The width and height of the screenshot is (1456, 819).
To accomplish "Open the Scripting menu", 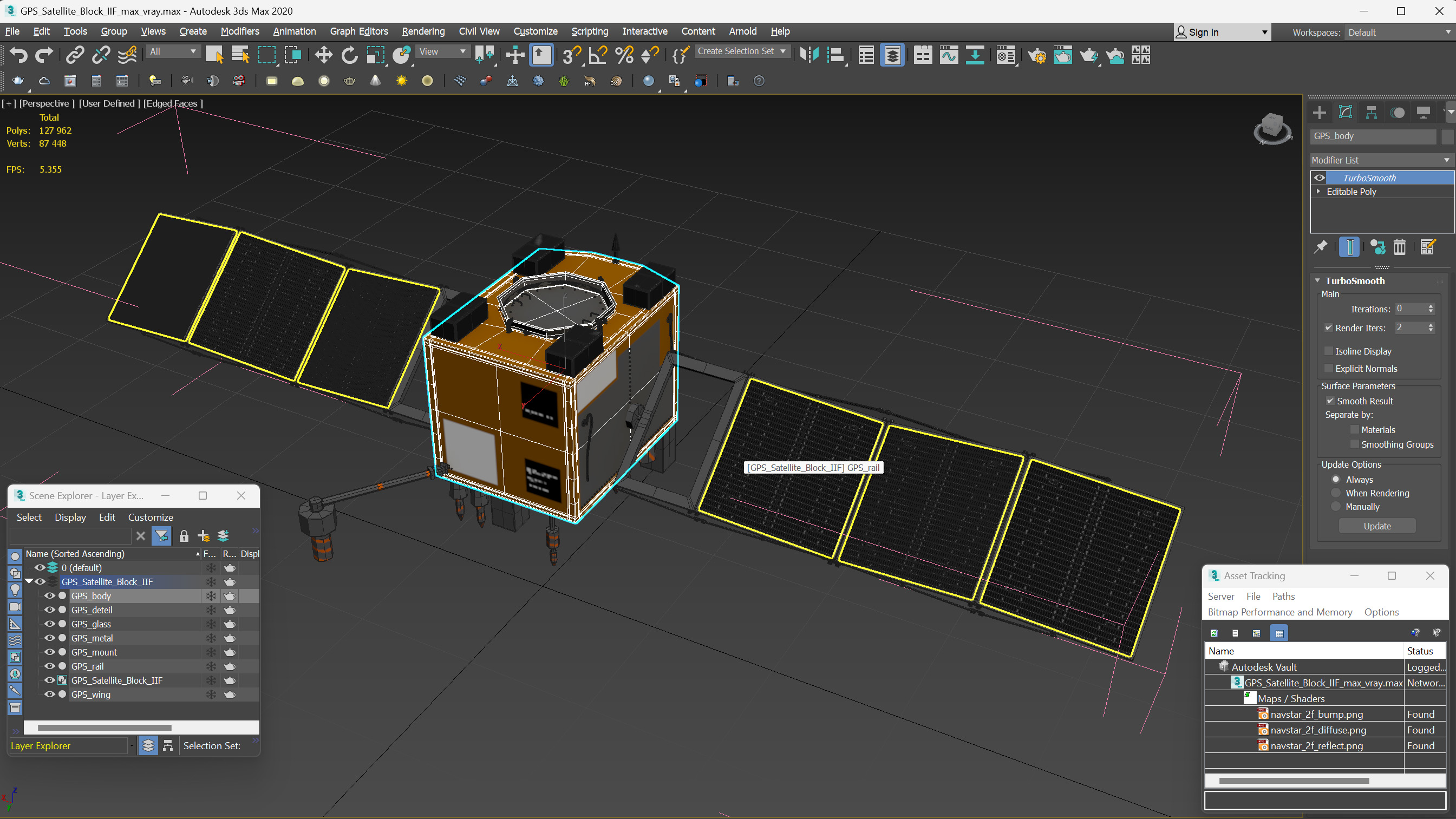I will pos(590,31).
